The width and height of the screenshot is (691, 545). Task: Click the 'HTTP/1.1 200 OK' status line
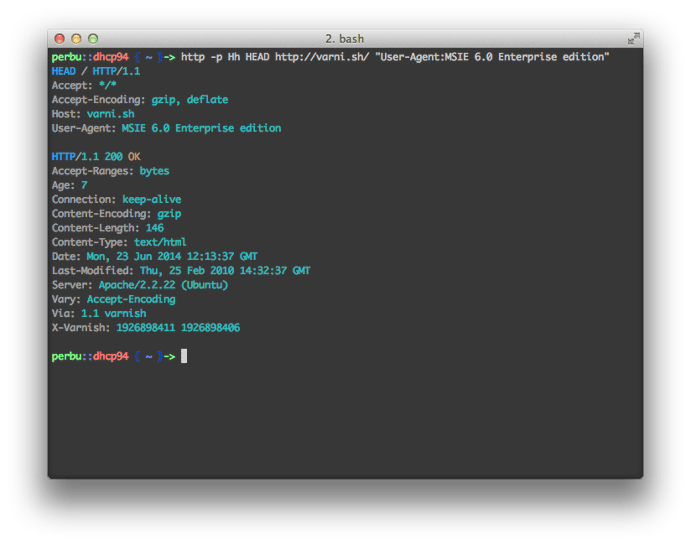click(96, 156)
